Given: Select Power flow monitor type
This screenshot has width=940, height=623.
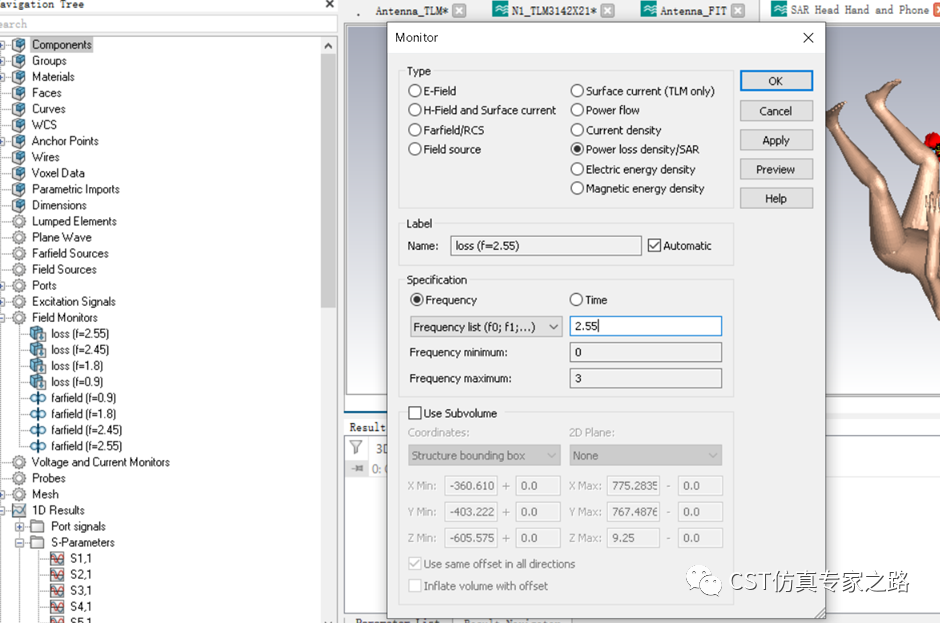Looking at the screenshot, I should 577,110.
